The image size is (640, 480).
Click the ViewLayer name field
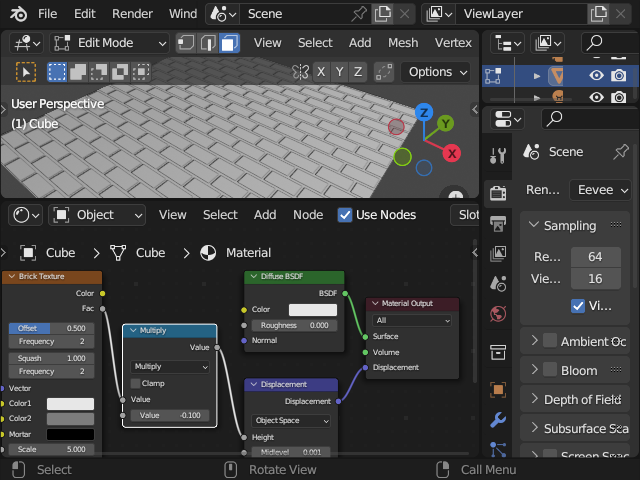point(522,14)
